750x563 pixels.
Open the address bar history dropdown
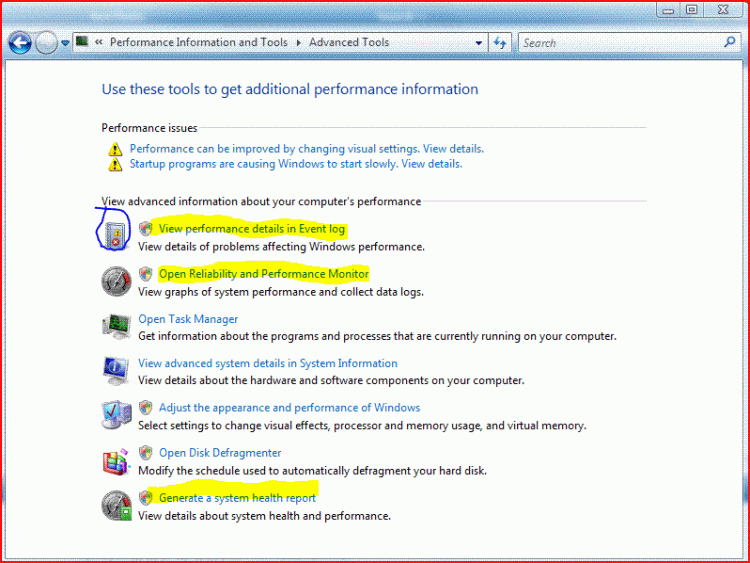click(478, 43)
